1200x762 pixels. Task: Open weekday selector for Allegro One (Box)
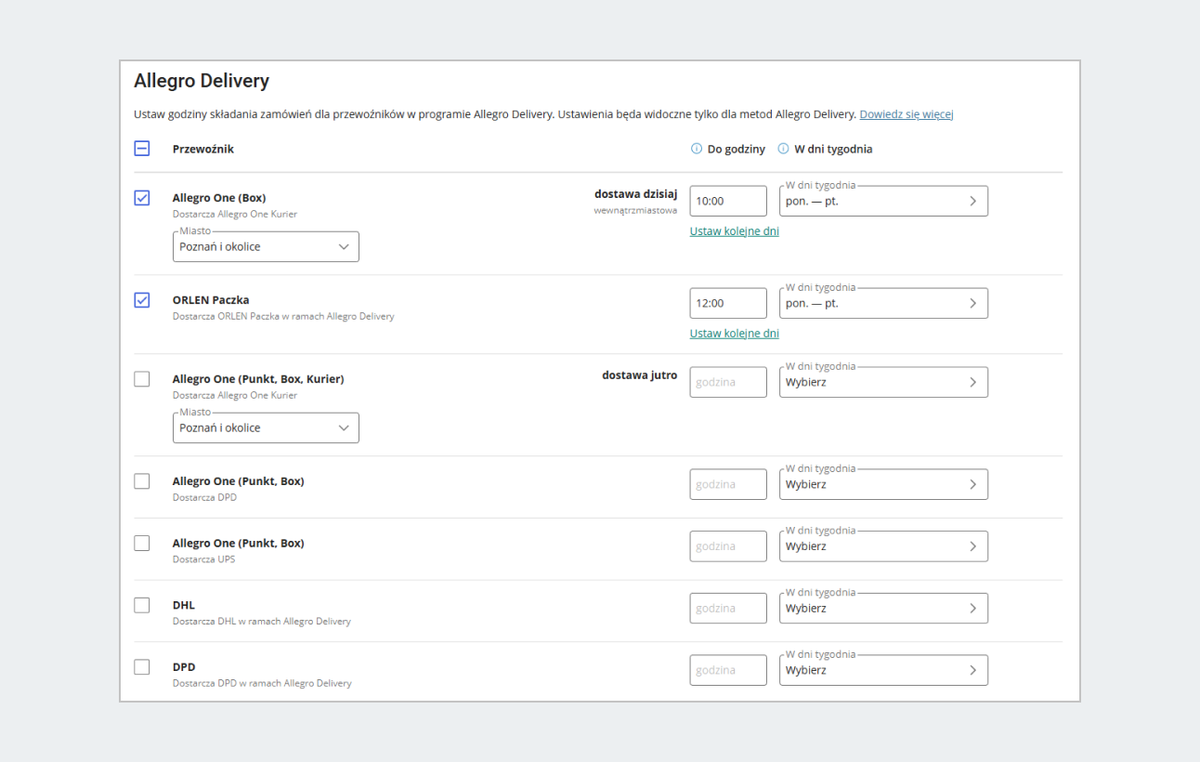point(883,201)
